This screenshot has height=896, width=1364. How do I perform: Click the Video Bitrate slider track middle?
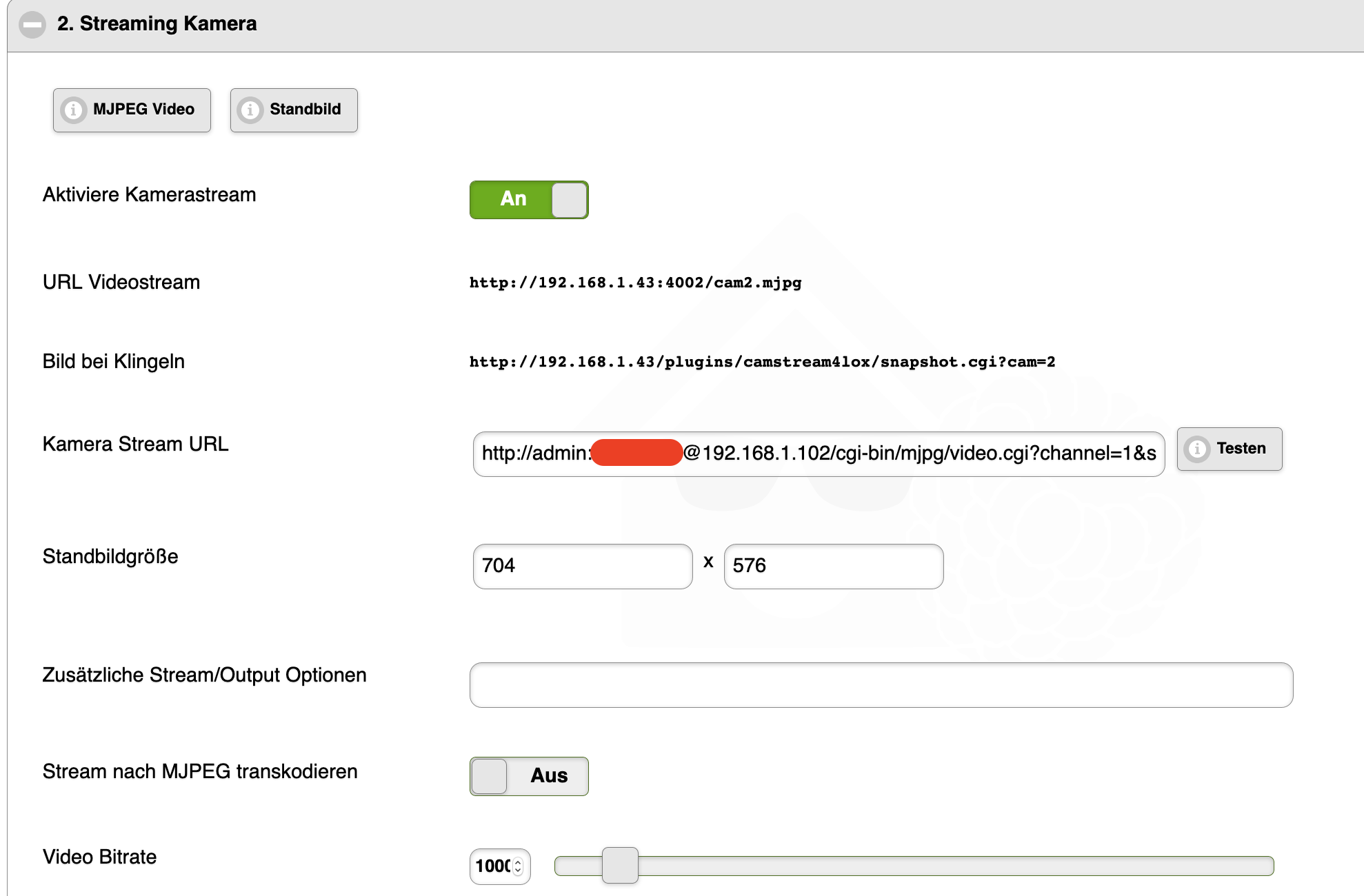click(914, 866)
